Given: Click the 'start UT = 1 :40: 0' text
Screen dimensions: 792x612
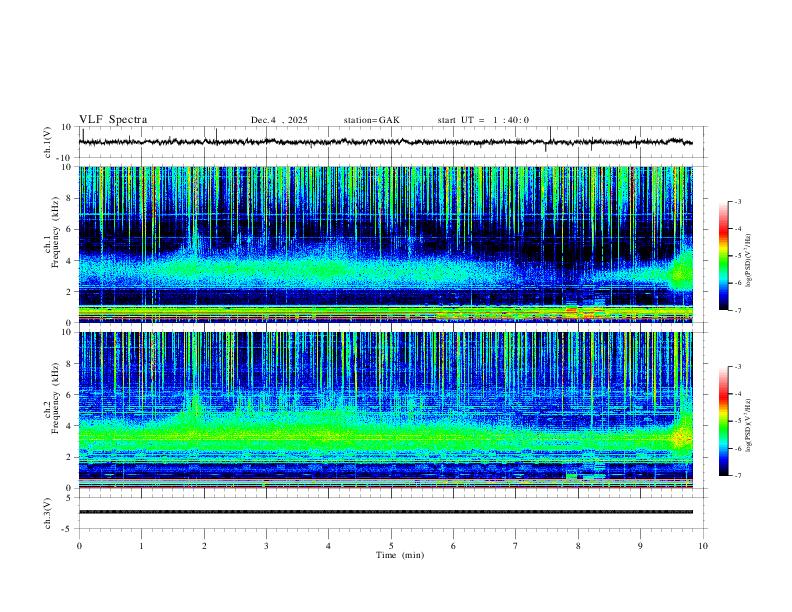Looking at the screenshot, I should click(483, 120).
